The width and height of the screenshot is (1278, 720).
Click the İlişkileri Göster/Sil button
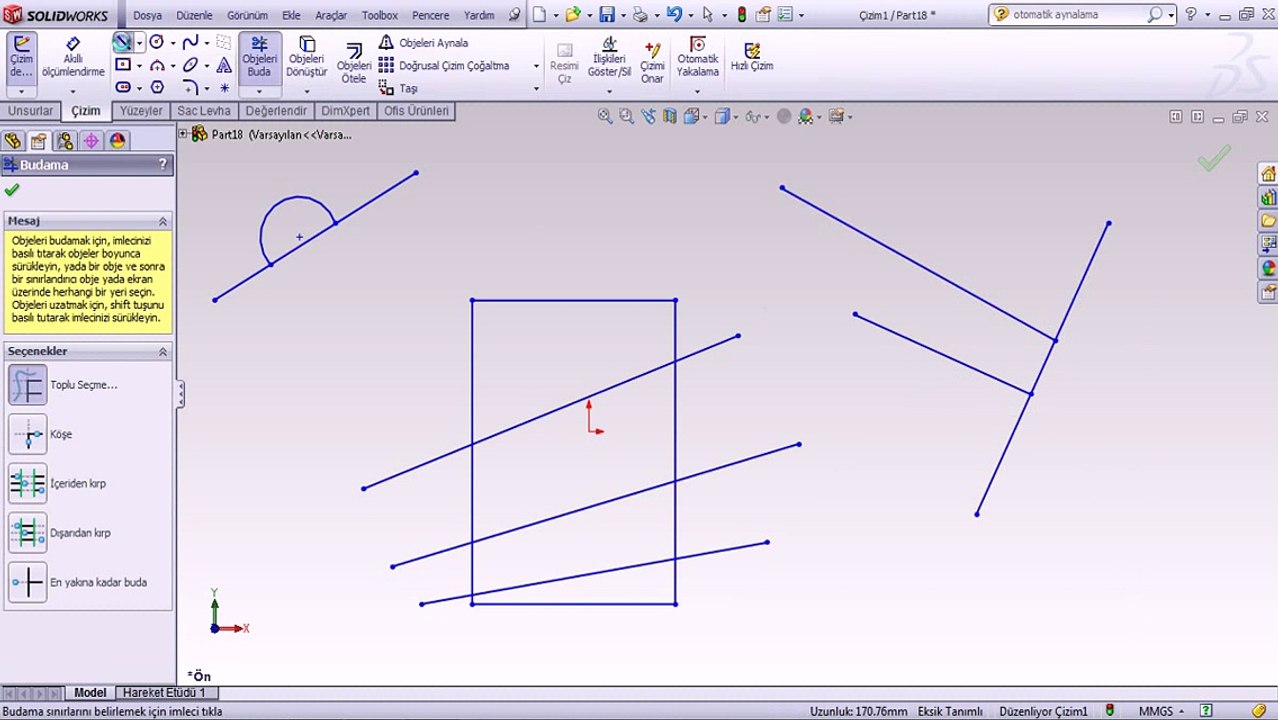click(x=609, y=57)
